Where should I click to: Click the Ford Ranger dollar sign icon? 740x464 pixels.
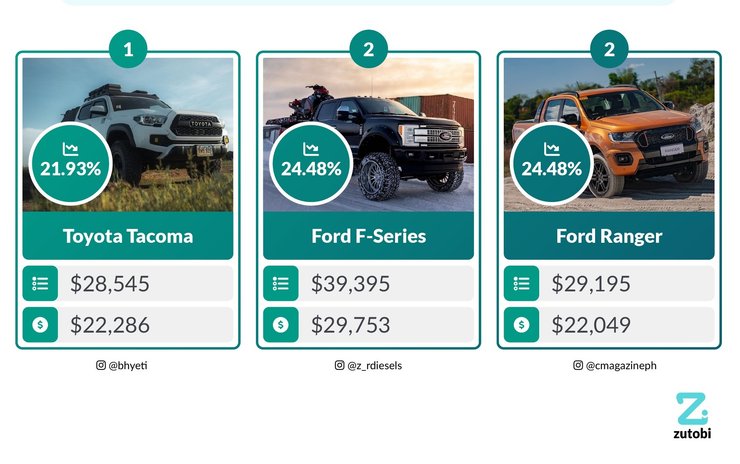pyautogui.click(x=521, y=324)
